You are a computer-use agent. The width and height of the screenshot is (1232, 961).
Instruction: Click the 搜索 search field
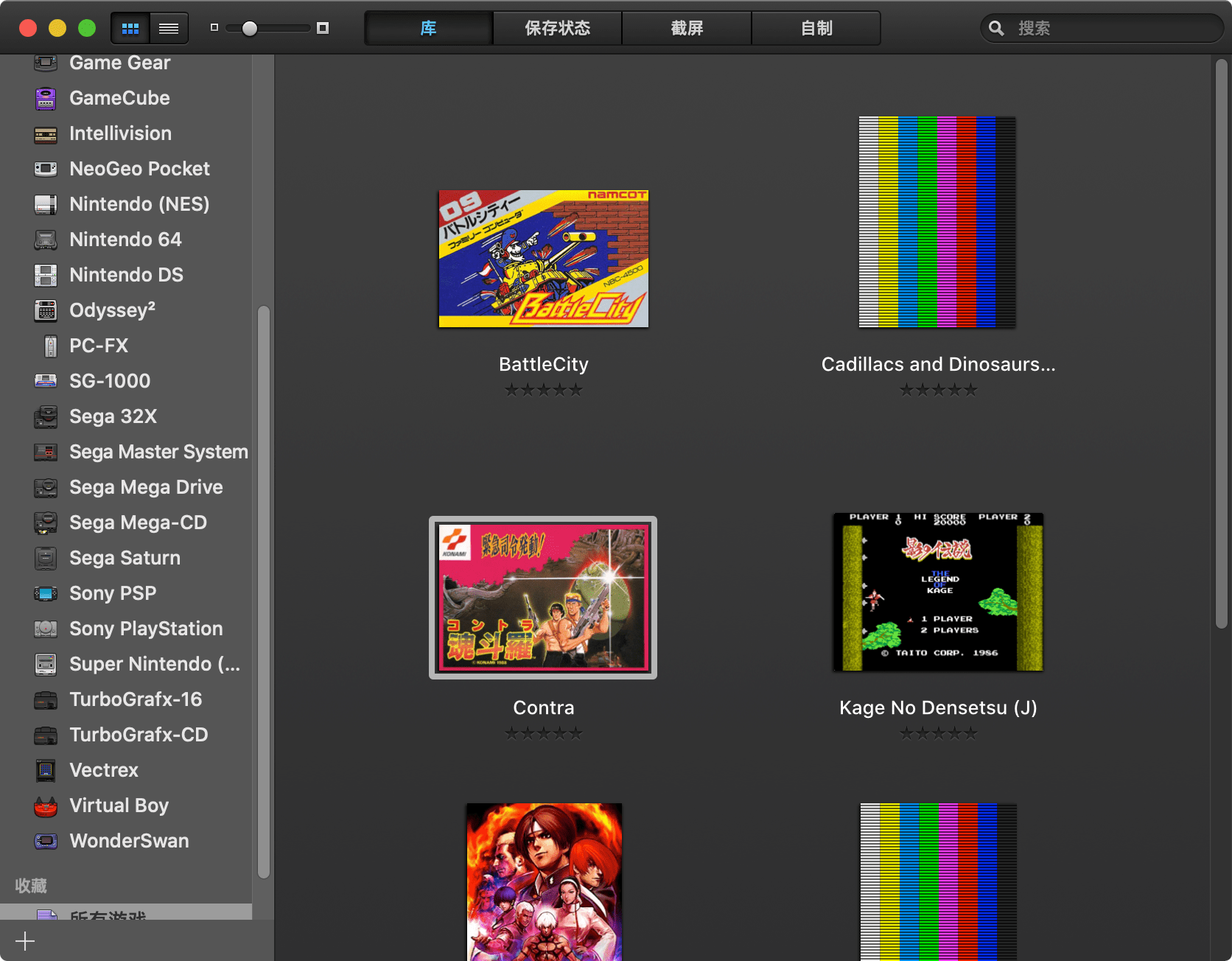(1102, 28)
